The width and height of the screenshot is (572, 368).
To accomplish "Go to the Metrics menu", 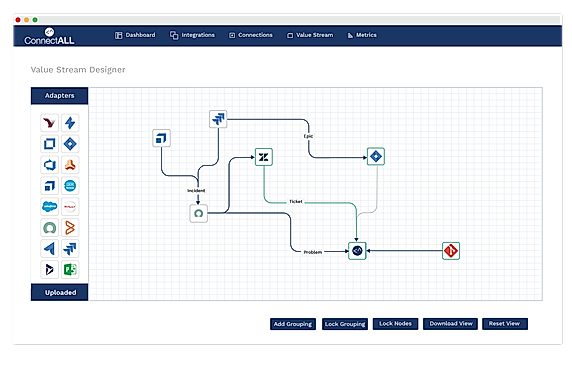I will [362, 35].
